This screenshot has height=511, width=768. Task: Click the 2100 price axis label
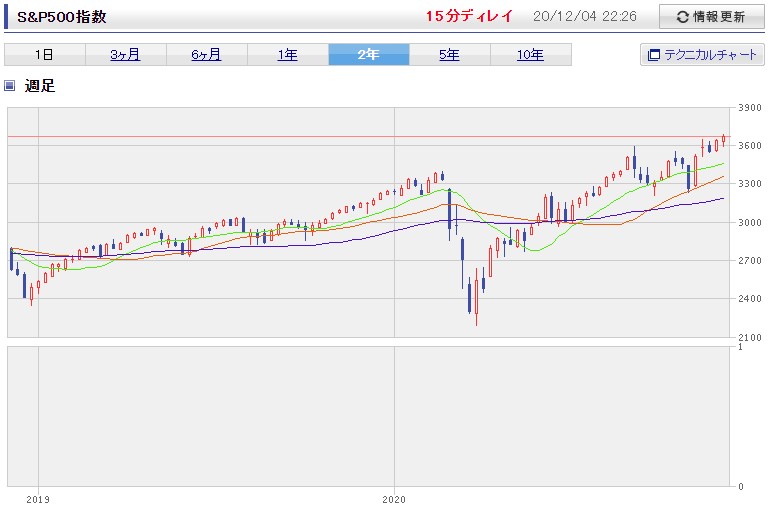pyautogui.click(x=750, y=337)
